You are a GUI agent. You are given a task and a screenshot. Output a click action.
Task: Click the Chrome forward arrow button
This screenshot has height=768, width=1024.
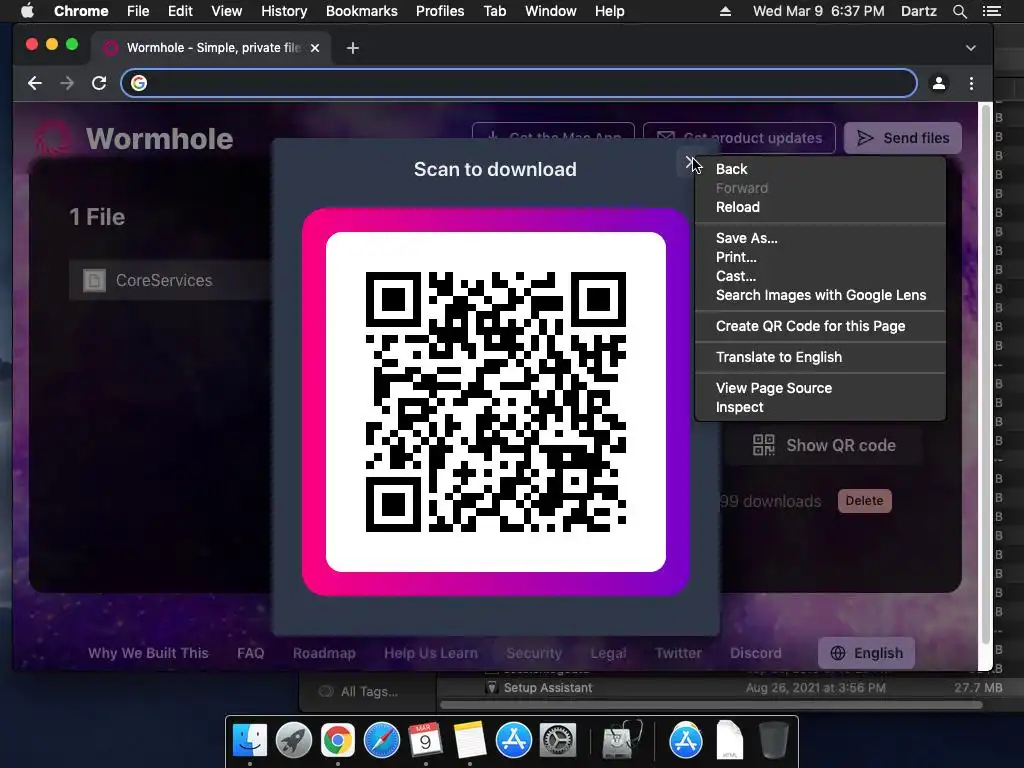point(67,83)
